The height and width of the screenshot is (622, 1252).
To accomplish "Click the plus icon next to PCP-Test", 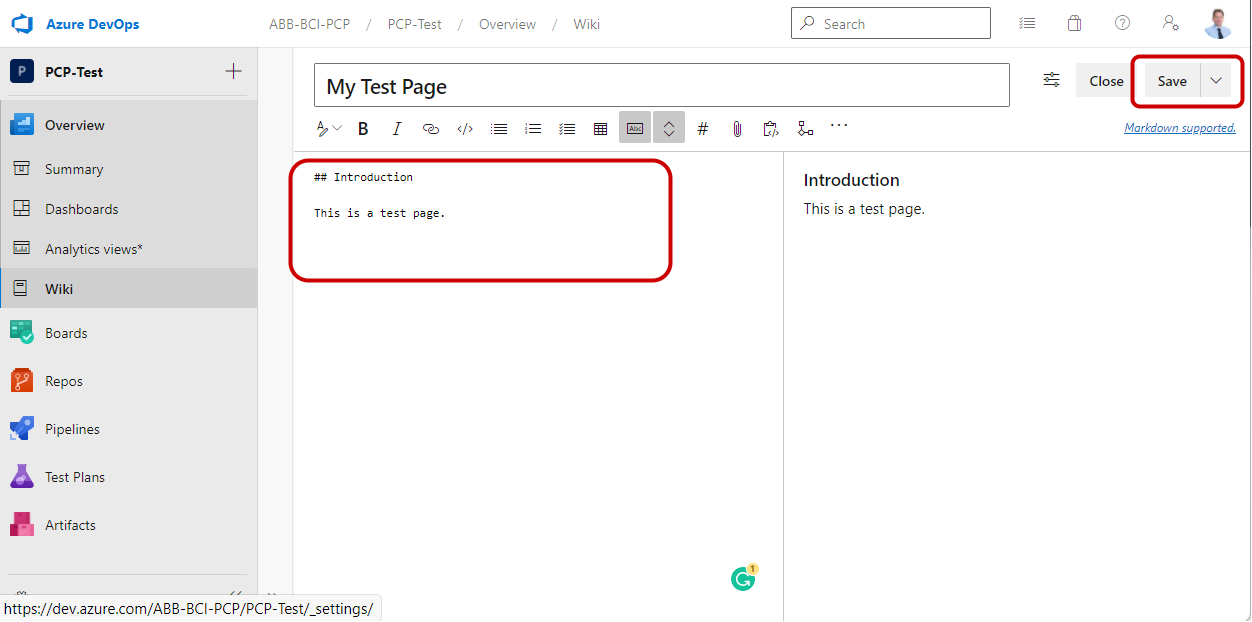I will pyautogui.click(x=233, y=71).
